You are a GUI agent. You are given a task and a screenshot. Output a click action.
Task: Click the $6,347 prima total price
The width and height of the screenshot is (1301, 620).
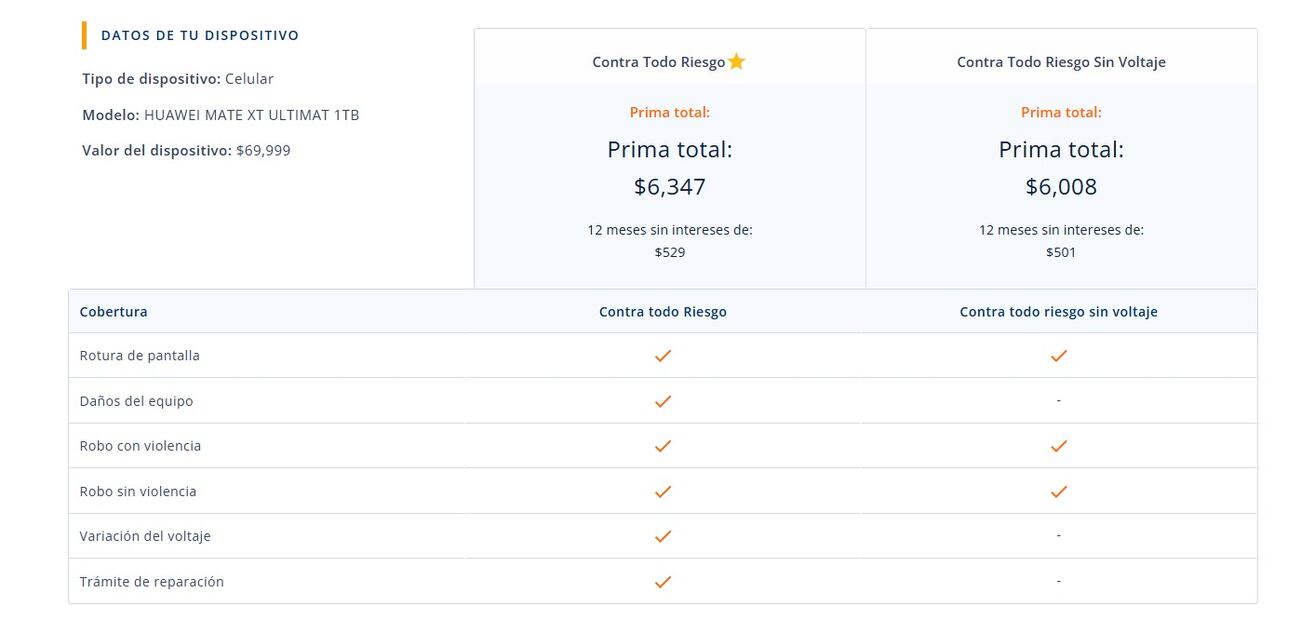[x=670, y=187]
